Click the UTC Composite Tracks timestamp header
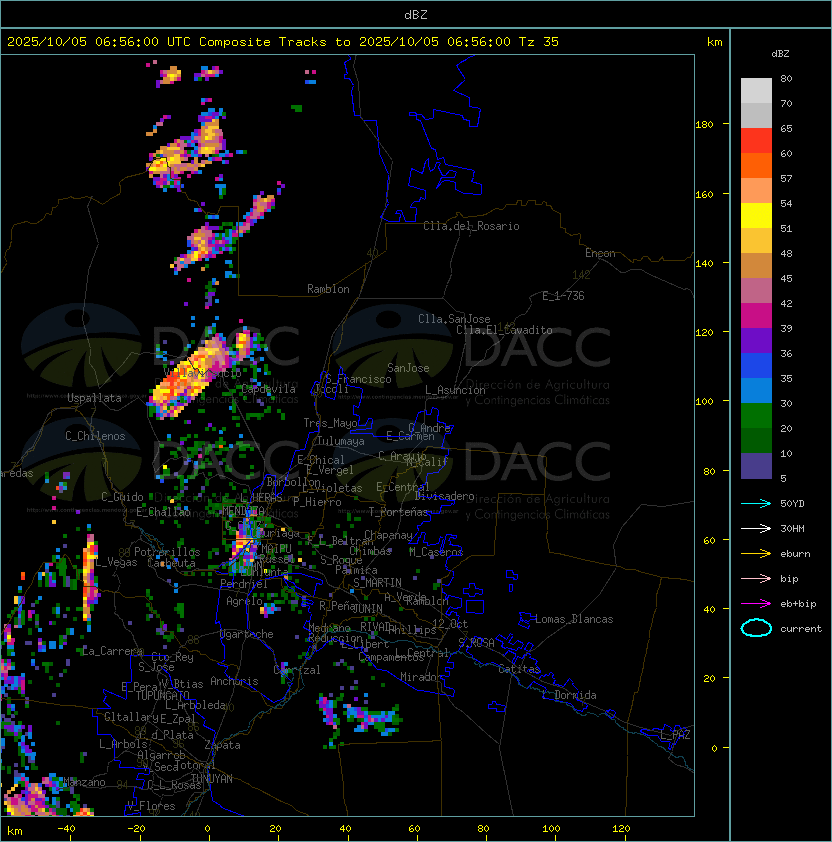The image size is (832, 842). 283,42
